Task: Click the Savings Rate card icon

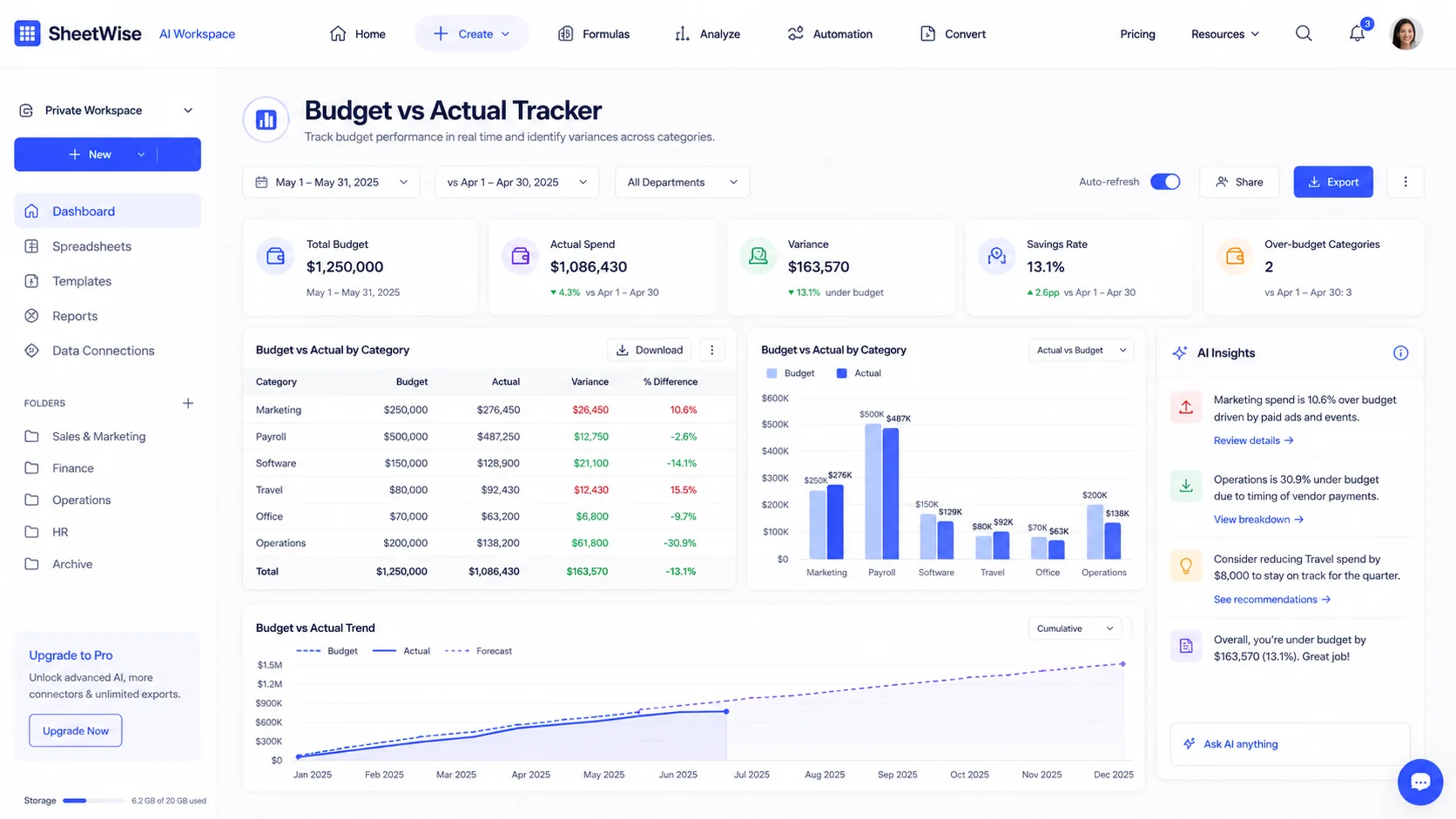Action: pyautogui.click(x=997, y=256)
